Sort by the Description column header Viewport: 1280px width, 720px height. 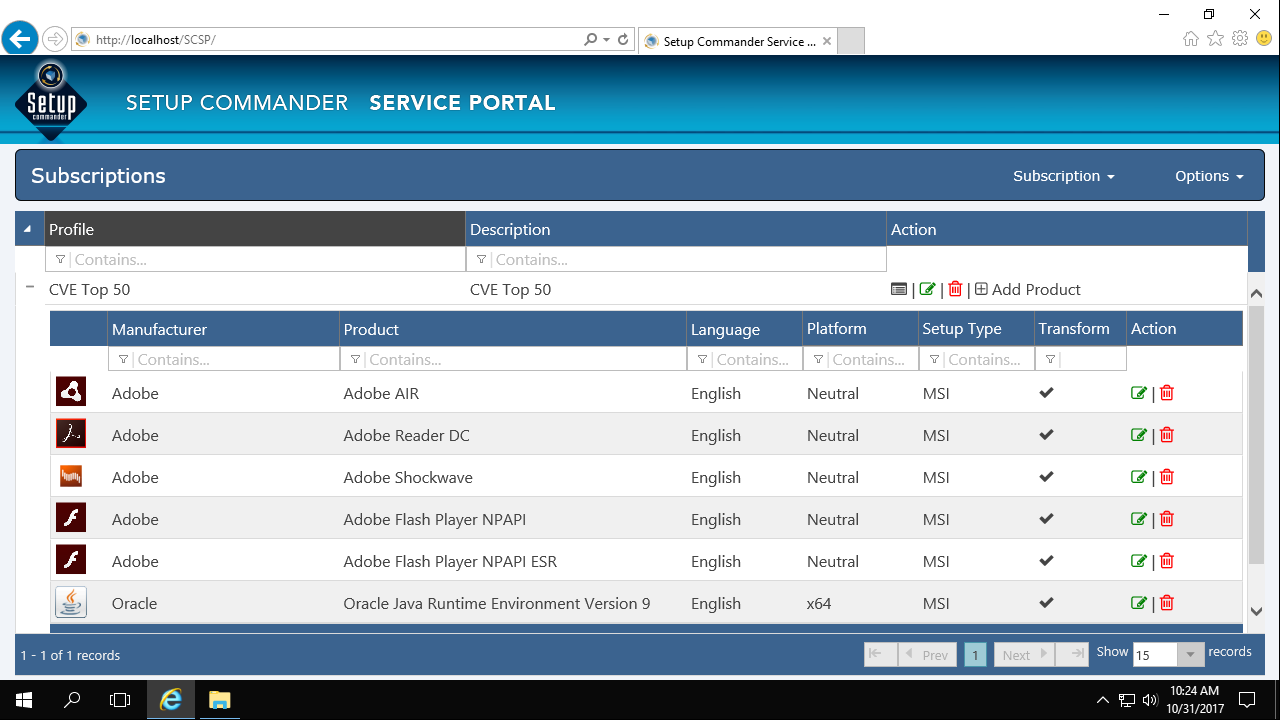tap(676, 229)
